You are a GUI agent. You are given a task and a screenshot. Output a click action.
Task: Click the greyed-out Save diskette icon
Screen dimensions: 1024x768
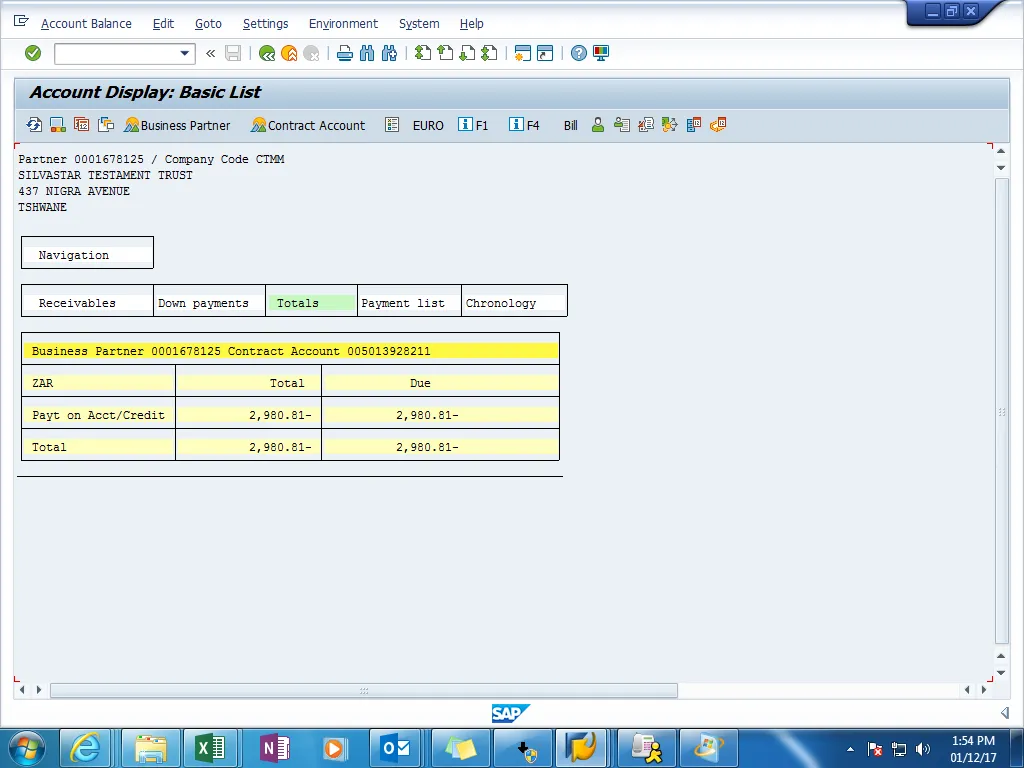tap(233, 54)
